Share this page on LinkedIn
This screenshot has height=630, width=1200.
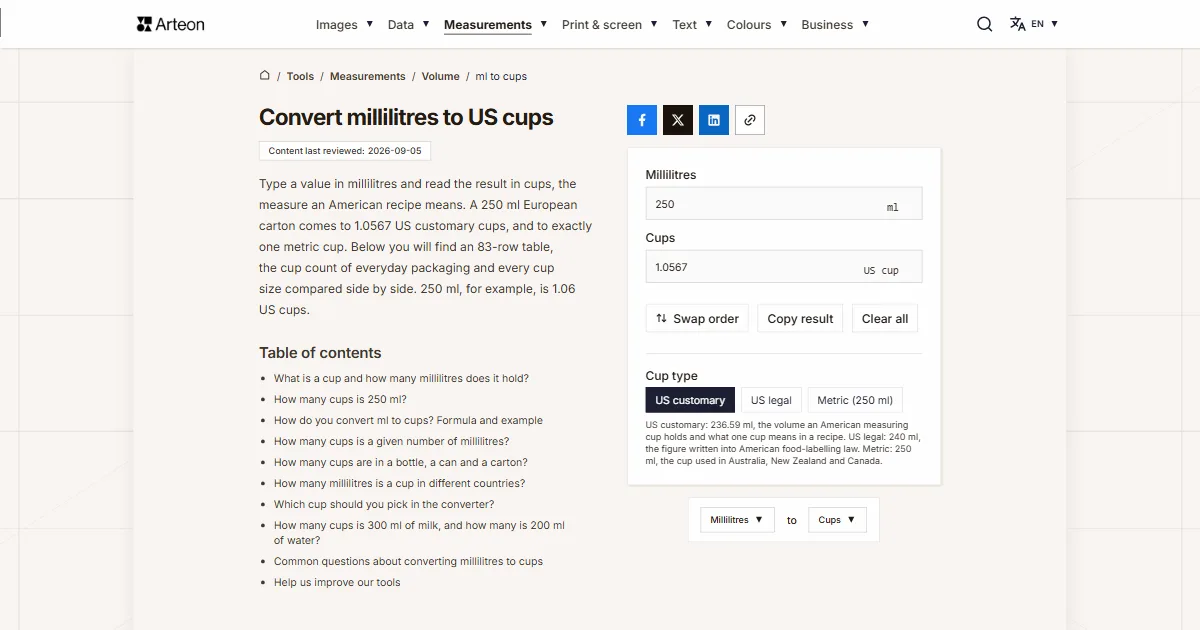point(714,120)
